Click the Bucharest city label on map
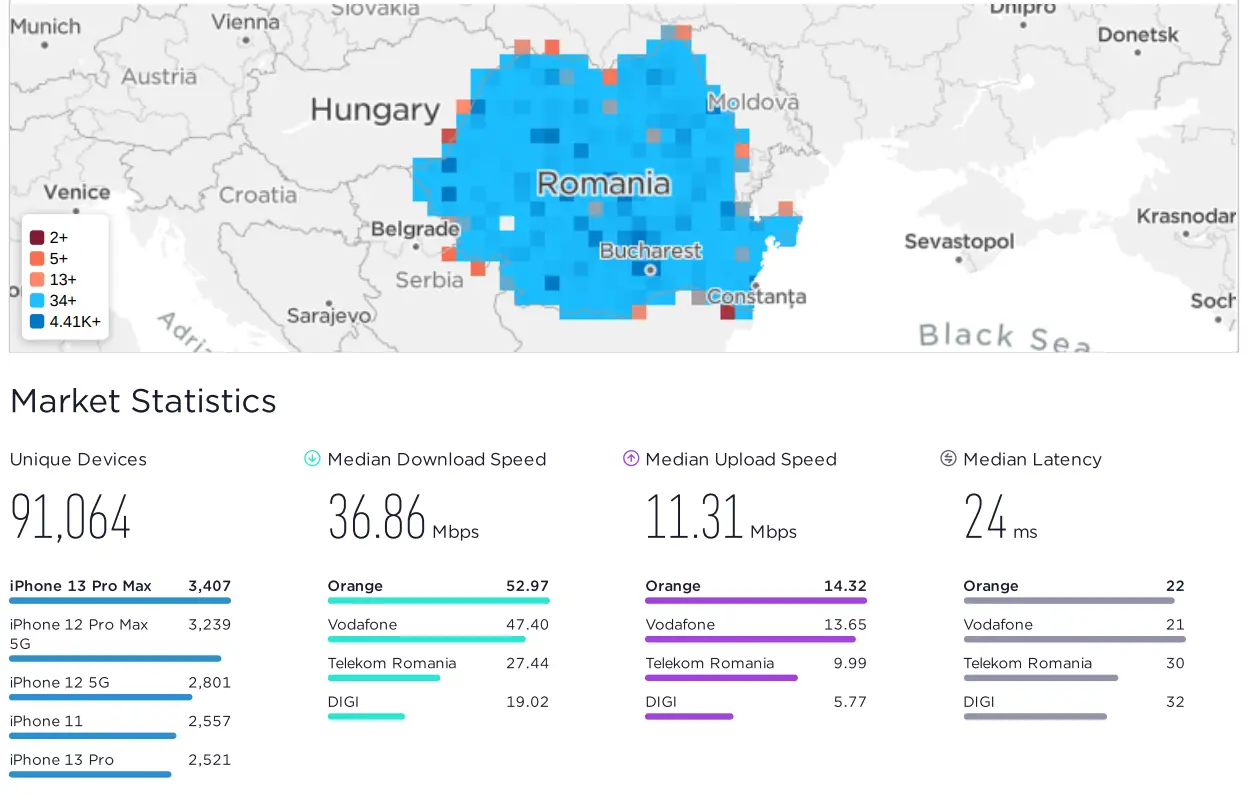 coord(651,251)
